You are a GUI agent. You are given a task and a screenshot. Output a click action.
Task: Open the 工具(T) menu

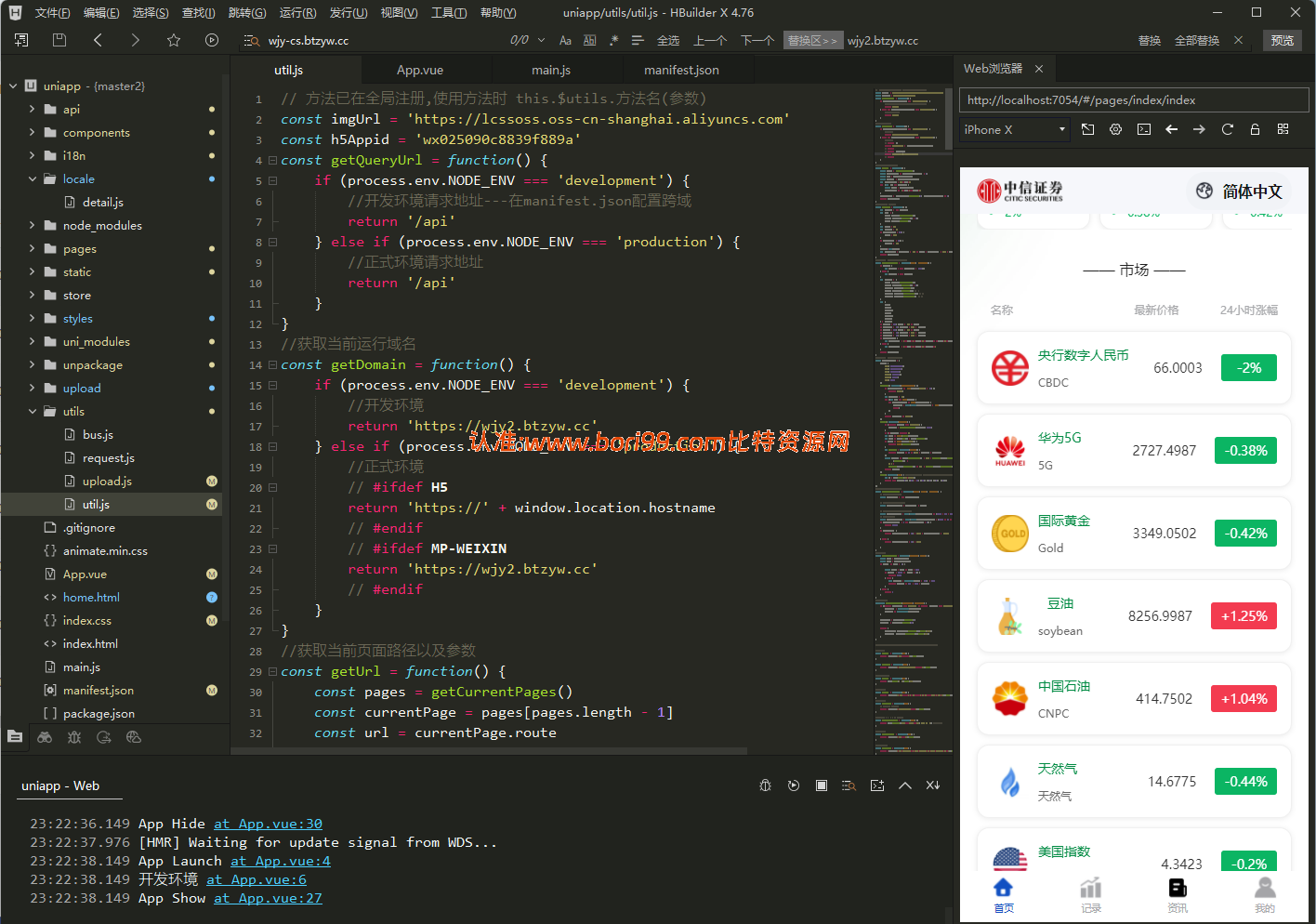pos(449,12)
